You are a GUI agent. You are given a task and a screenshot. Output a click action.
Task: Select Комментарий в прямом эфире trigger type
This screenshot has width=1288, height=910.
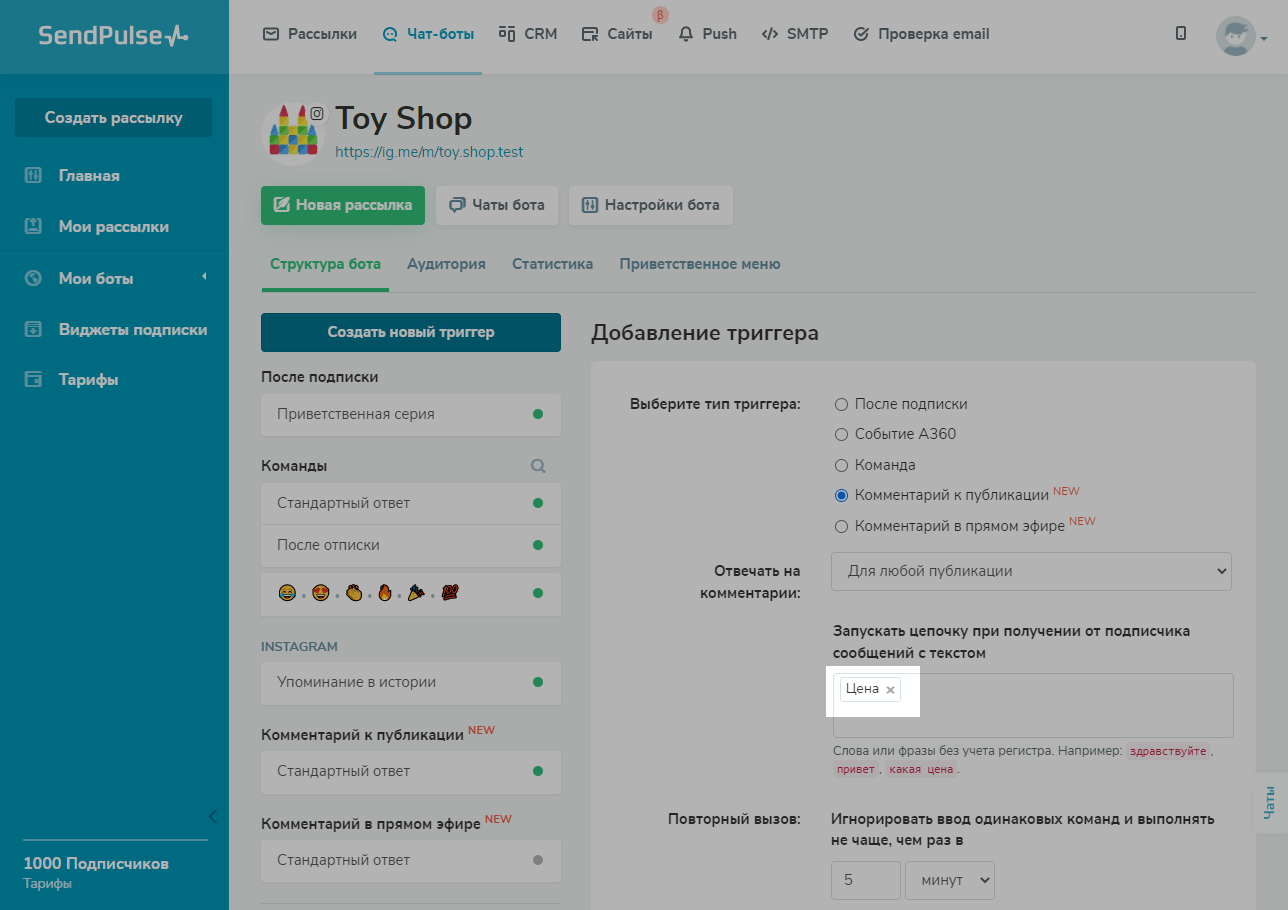pos(841,526)
